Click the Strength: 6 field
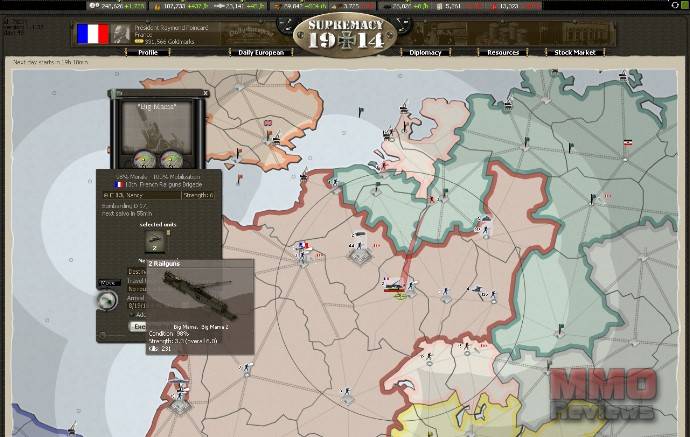The width and height of the screenshot is (690, 437). click(x=199, y=195)
